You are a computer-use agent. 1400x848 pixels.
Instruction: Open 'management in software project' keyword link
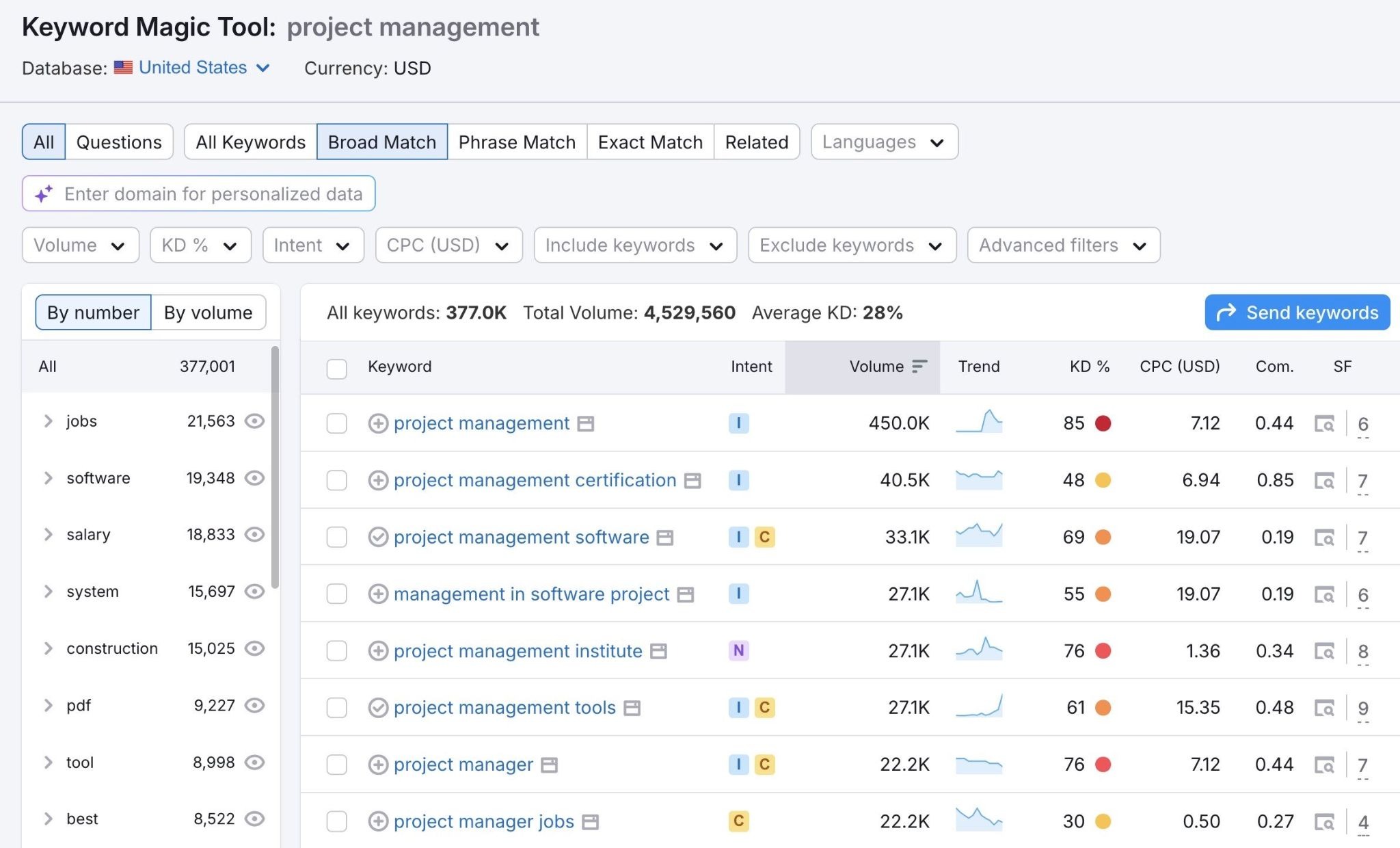click(531, 594)
